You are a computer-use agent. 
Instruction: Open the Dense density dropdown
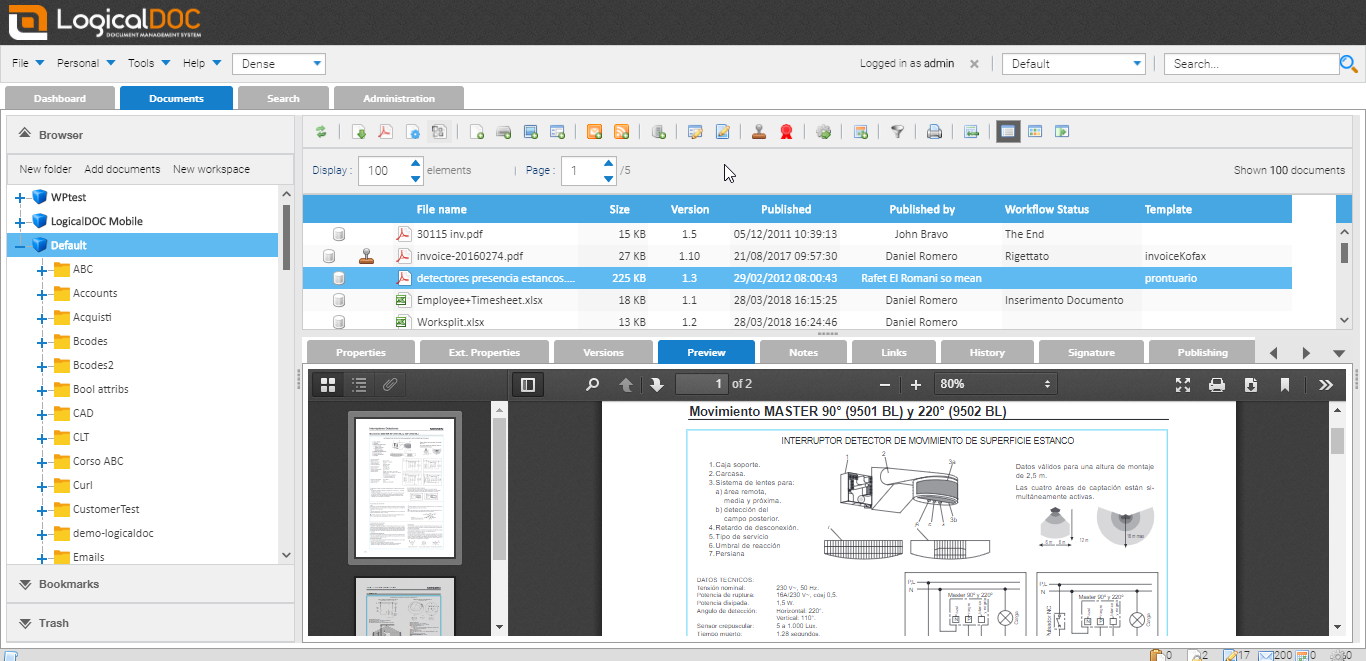pos(278,63)
